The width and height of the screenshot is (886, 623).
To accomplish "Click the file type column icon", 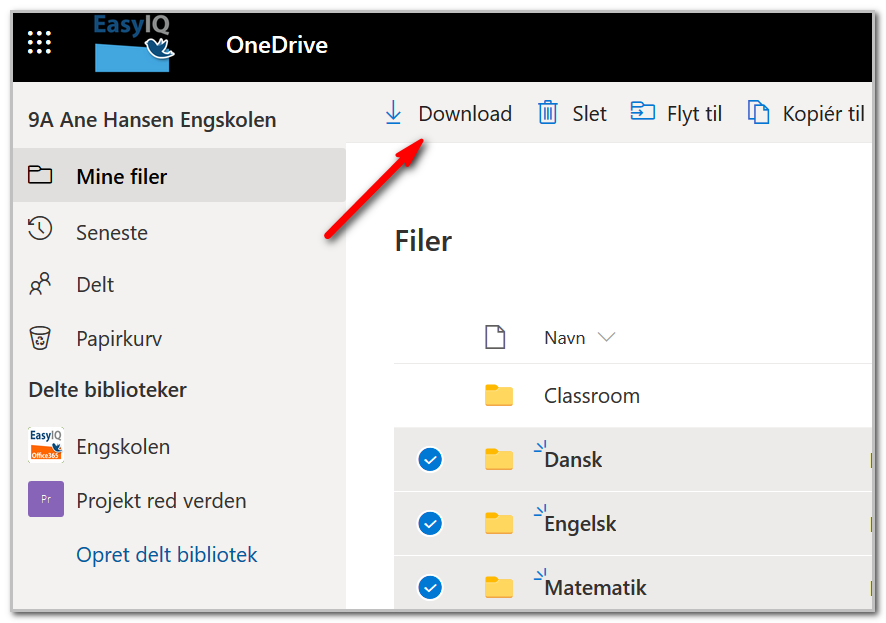I will (495, 337).
